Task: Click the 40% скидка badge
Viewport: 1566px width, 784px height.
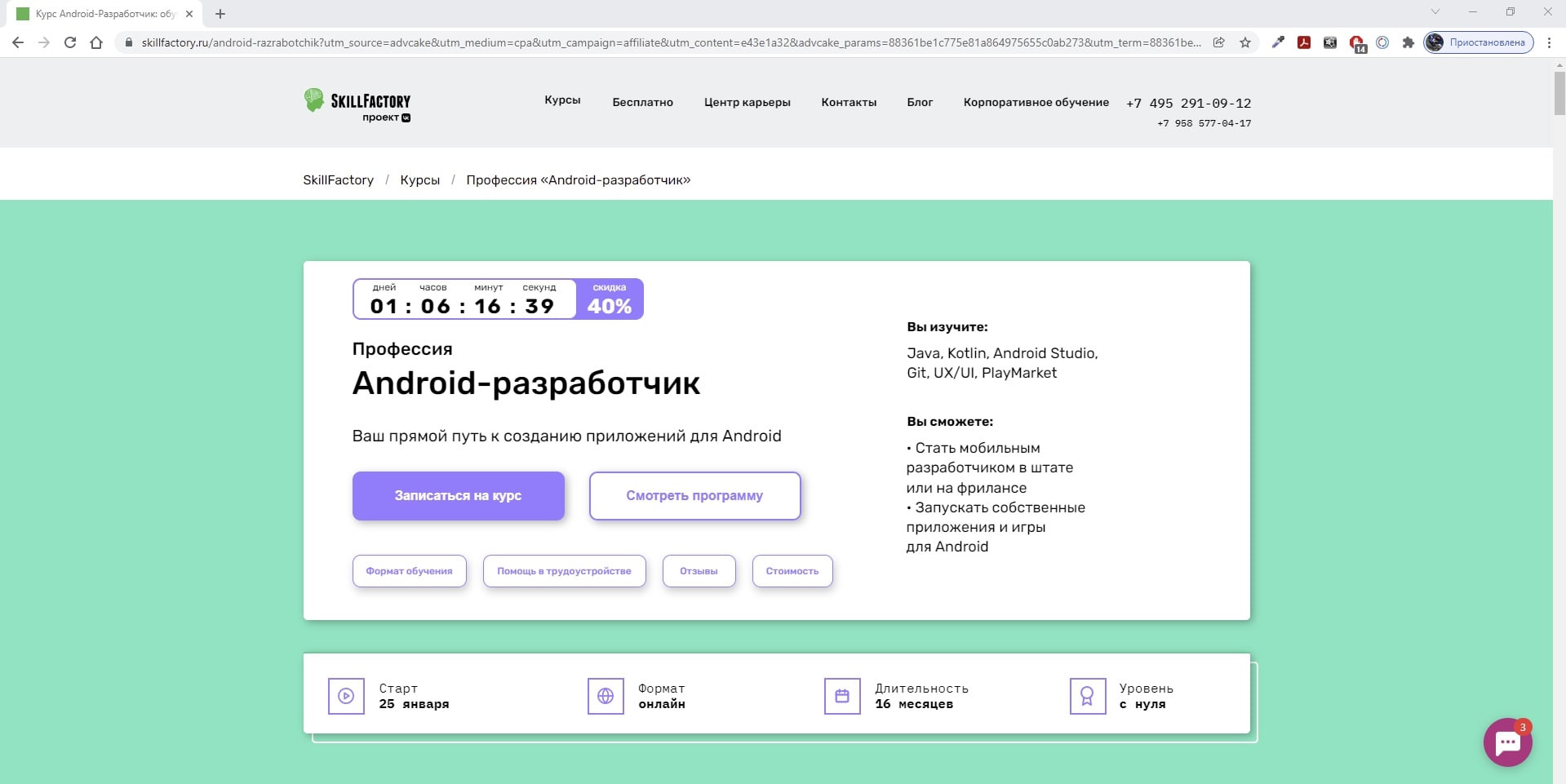Action: (x=610, y=299)
